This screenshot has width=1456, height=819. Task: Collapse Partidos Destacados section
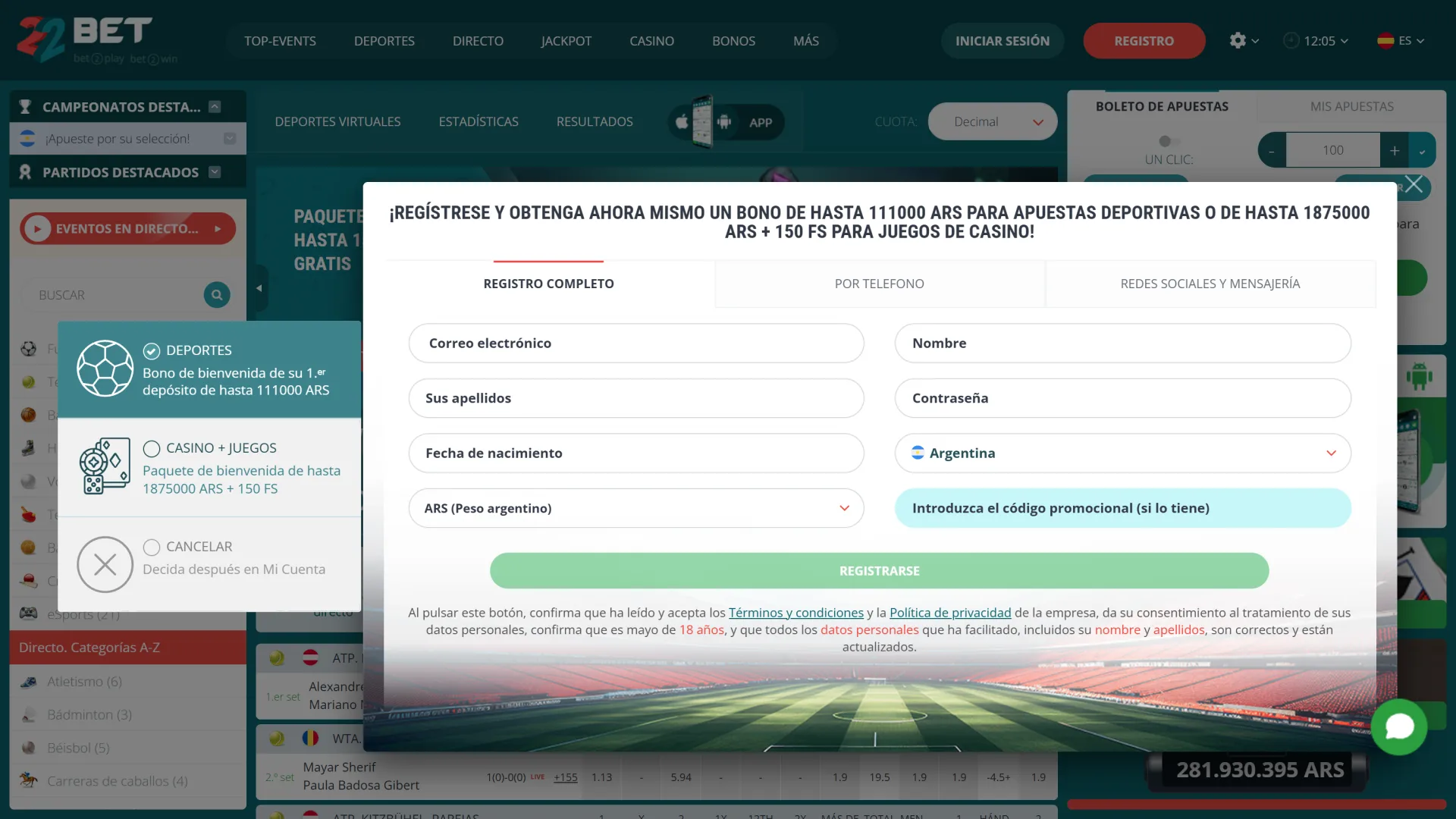pos(215,172)
